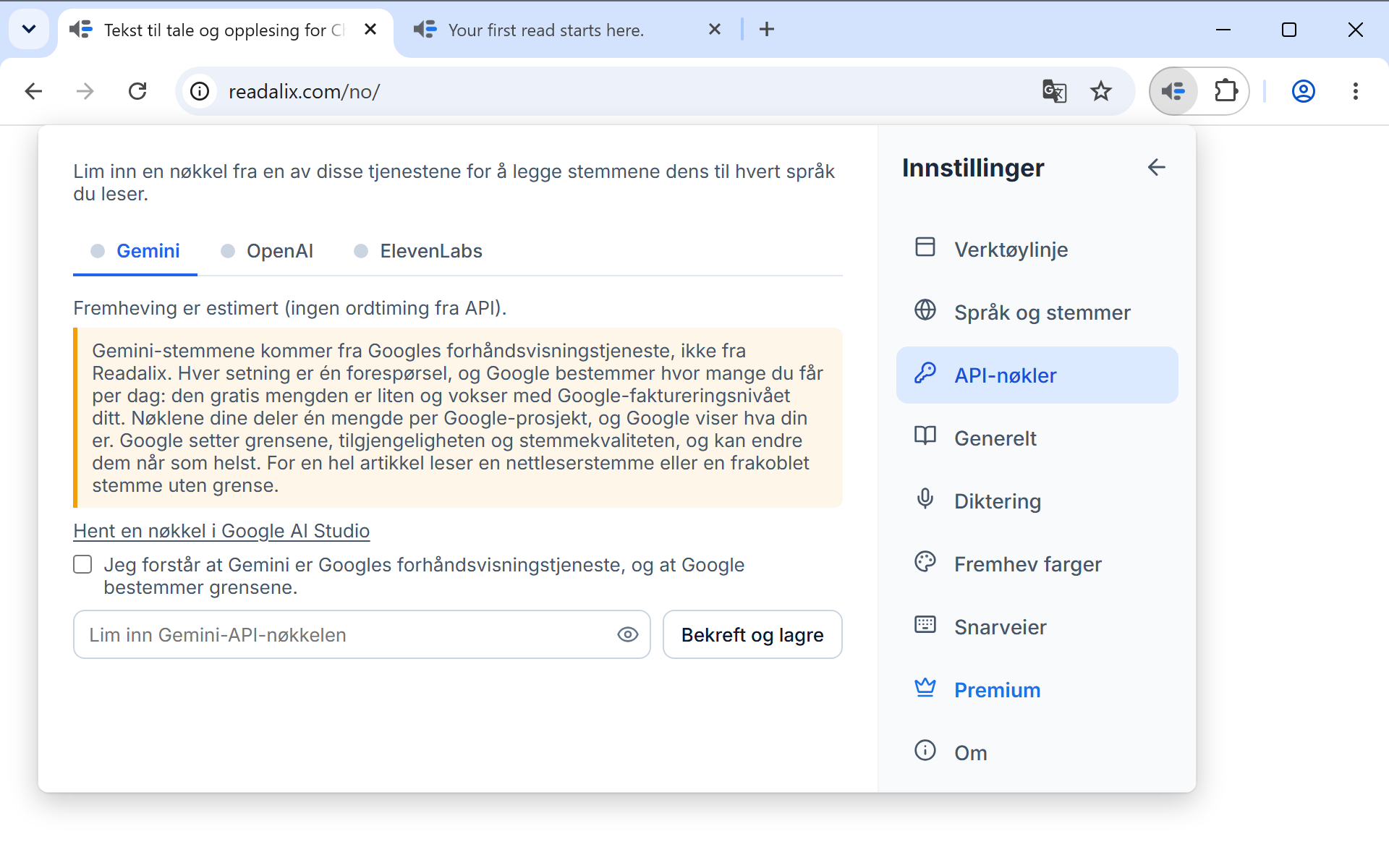Viewport: 1389px width, 868px height.
Task: Go back to previous page
Action: click(34, 91)
